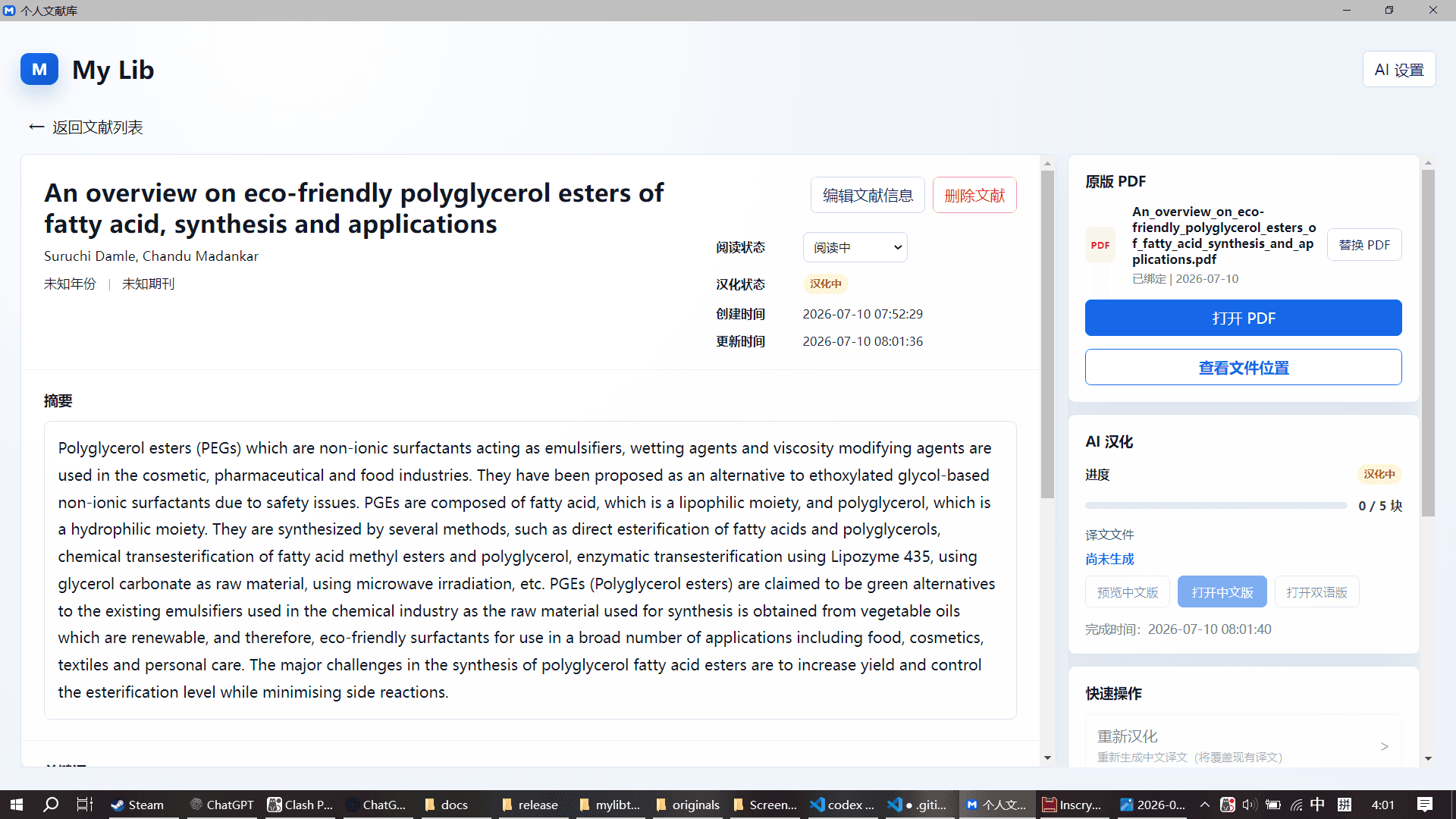Open Screen... folder in taskbar
Viewport: 1456px width, 819px height.
click(765, 805)
